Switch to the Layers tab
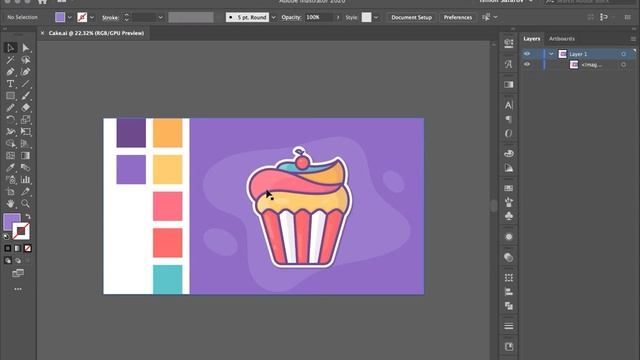The image size is (640, 360). [x=531, y=39]
